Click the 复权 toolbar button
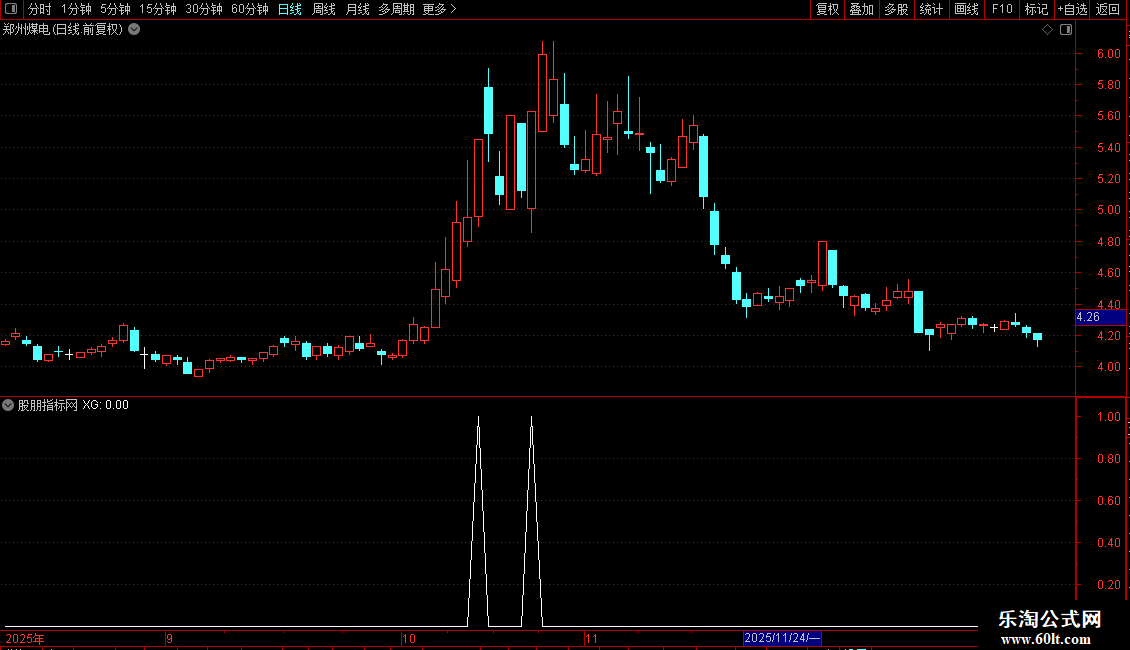Screen dimensions: 1130x650 pyautogui.click(x=827, y=9)
